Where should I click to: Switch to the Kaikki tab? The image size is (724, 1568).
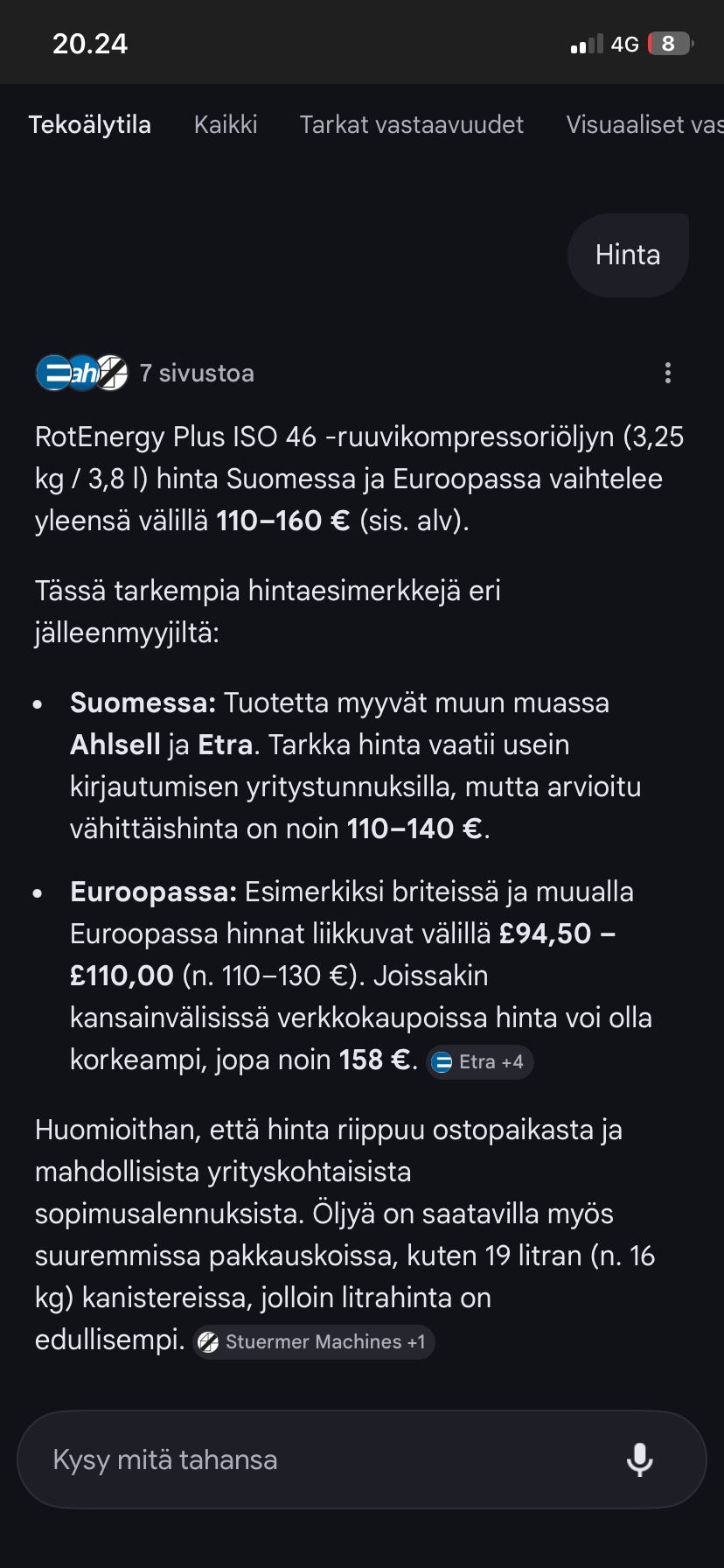225,124
